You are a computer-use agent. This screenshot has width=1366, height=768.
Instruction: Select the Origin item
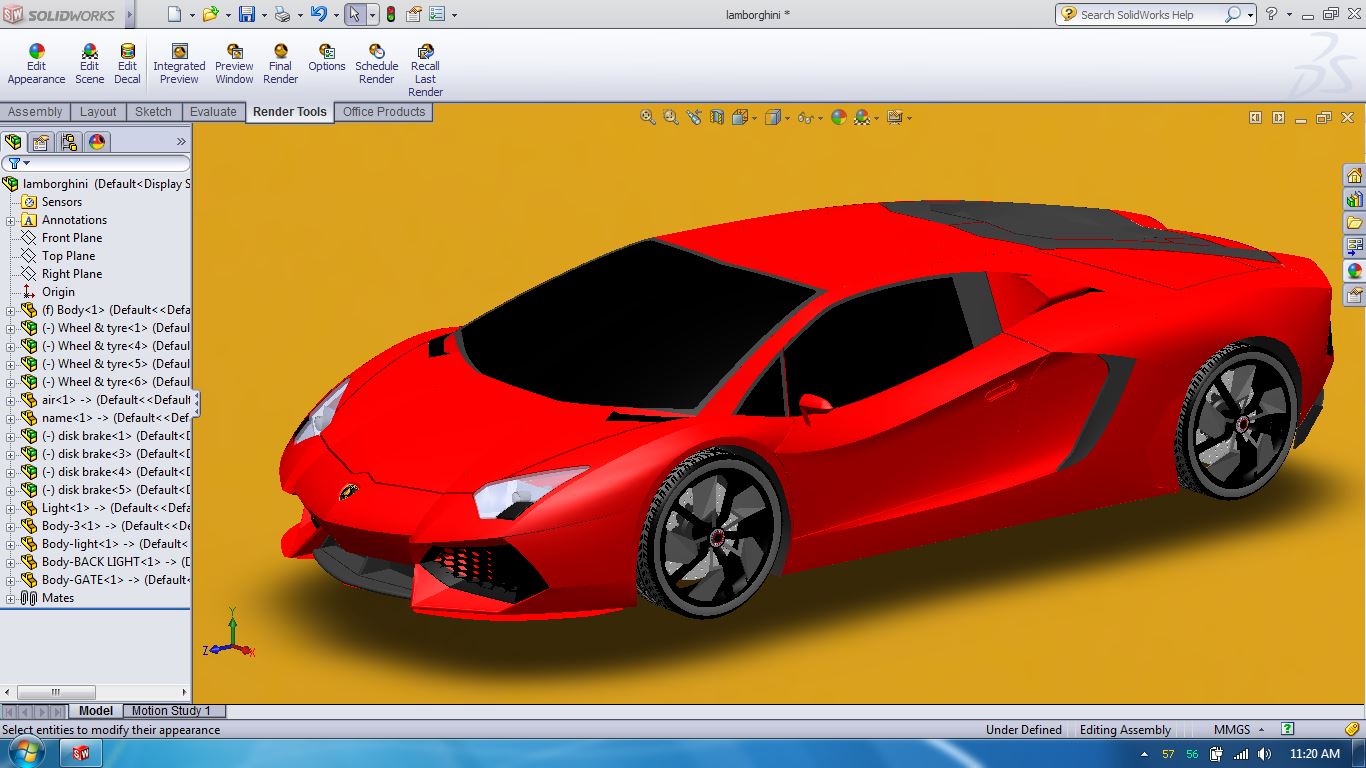[x=58, y=292]
